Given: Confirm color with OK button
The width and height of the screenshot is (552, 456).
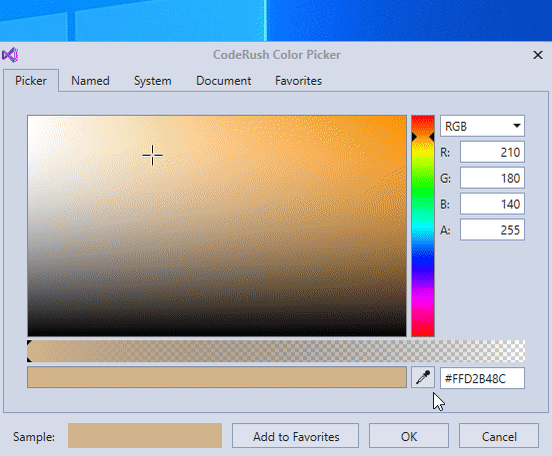Looking at the screenshot, I should click(x=409, y=436).
